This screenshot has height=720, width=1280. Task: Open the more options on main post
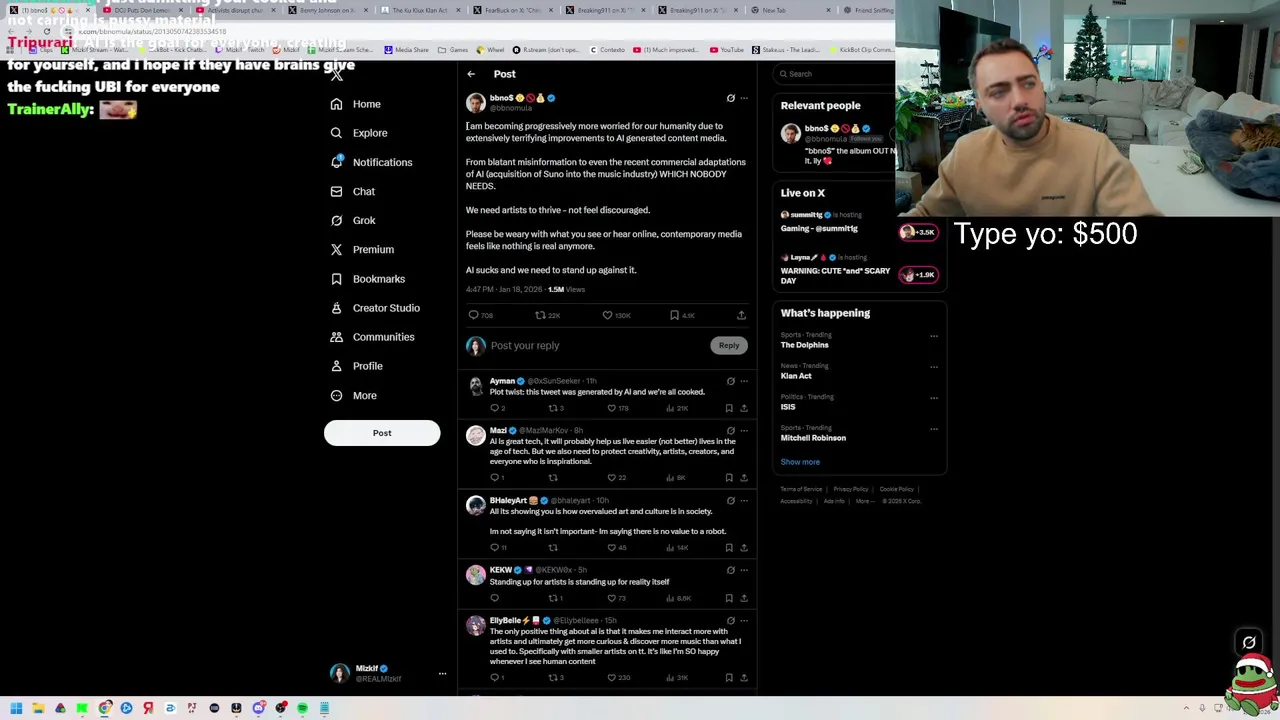744,98
